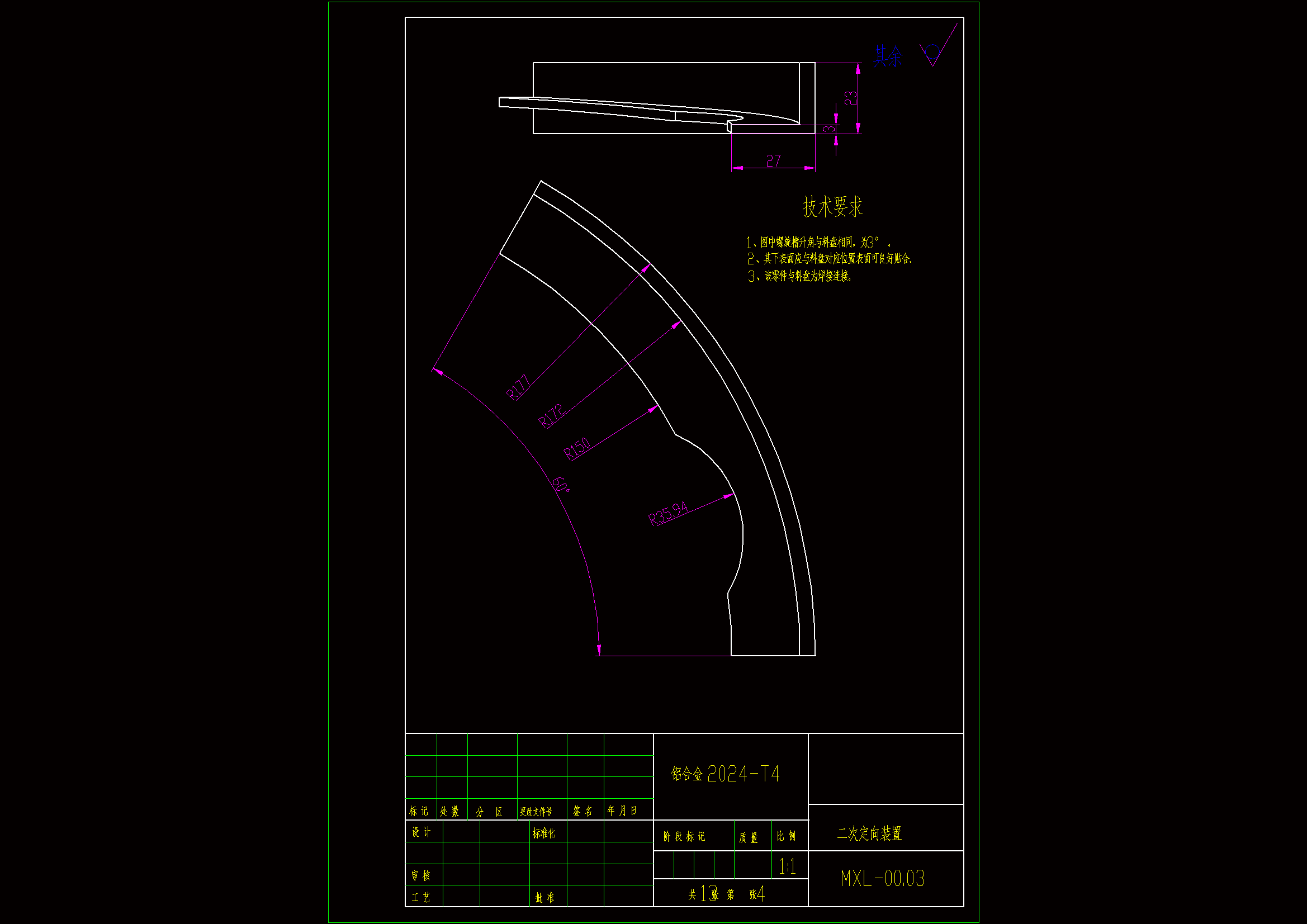Viewport: 1307px width, 924px height.
Task: Click the R150 radius dimension text
Action: pyautogui.click(x=577, y=449)
